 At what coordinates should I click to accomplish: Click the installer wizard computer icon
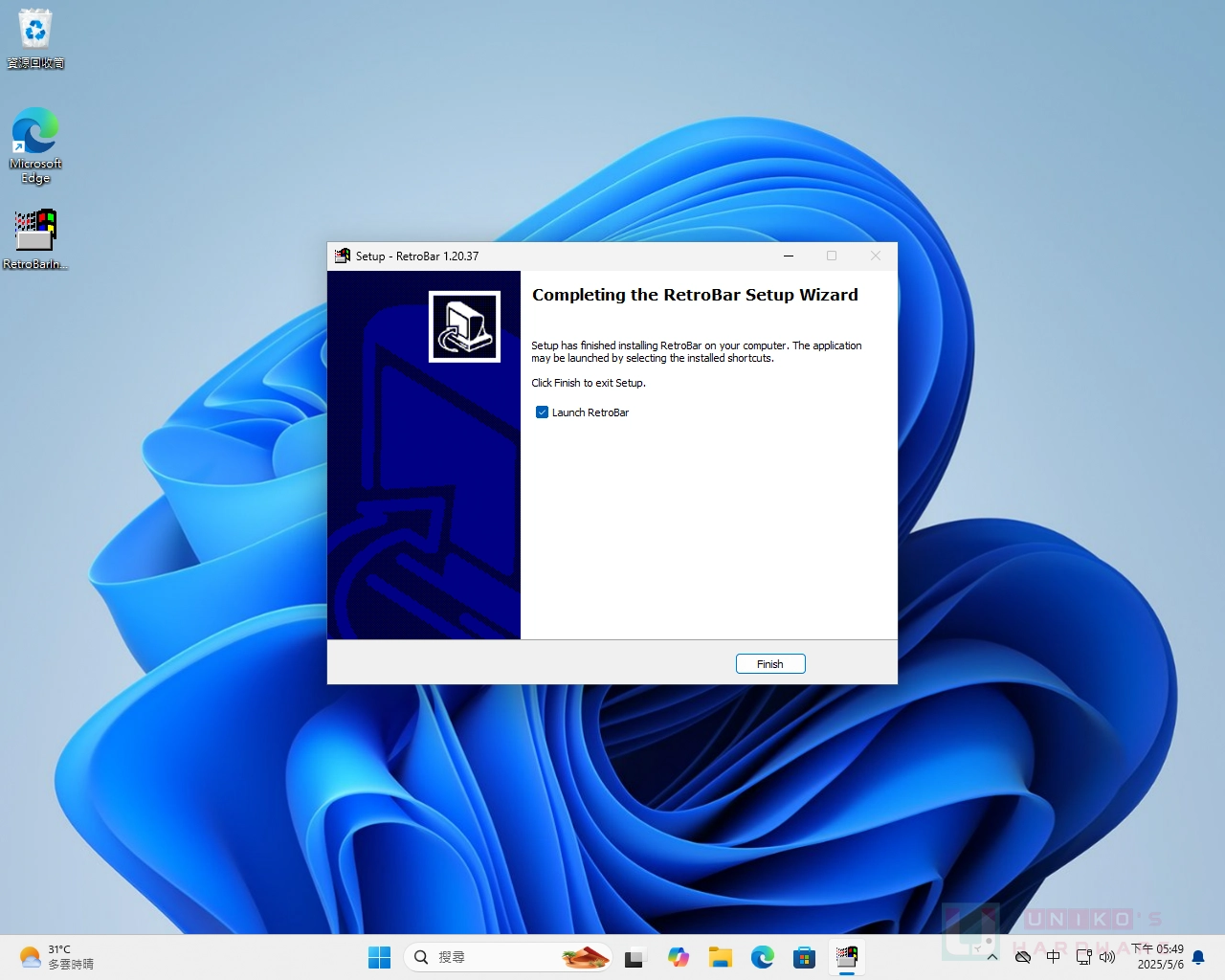coord(464,326)
